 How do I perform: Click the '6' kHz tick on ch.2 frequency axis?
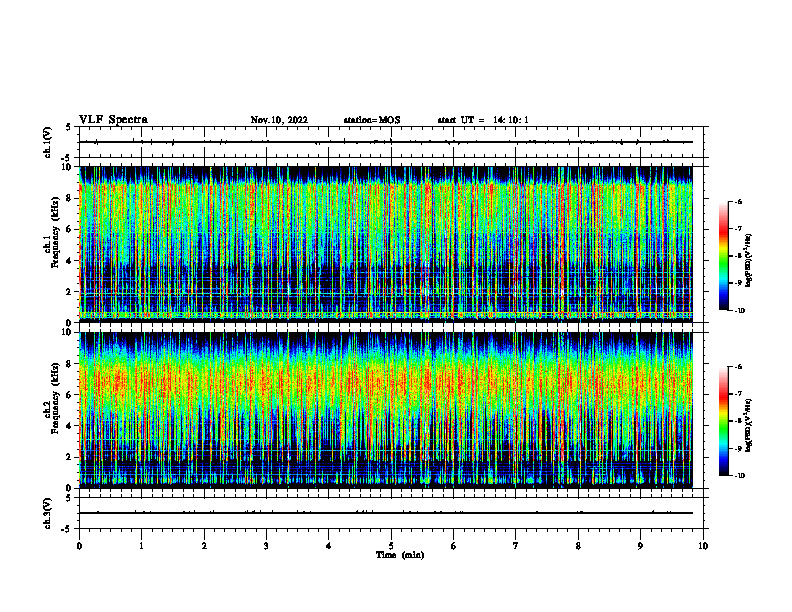70,395
